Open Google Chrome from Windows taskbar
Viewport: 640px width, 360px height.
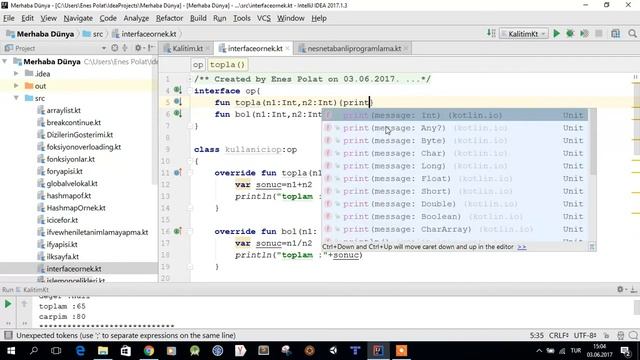[x=149, y=351]
